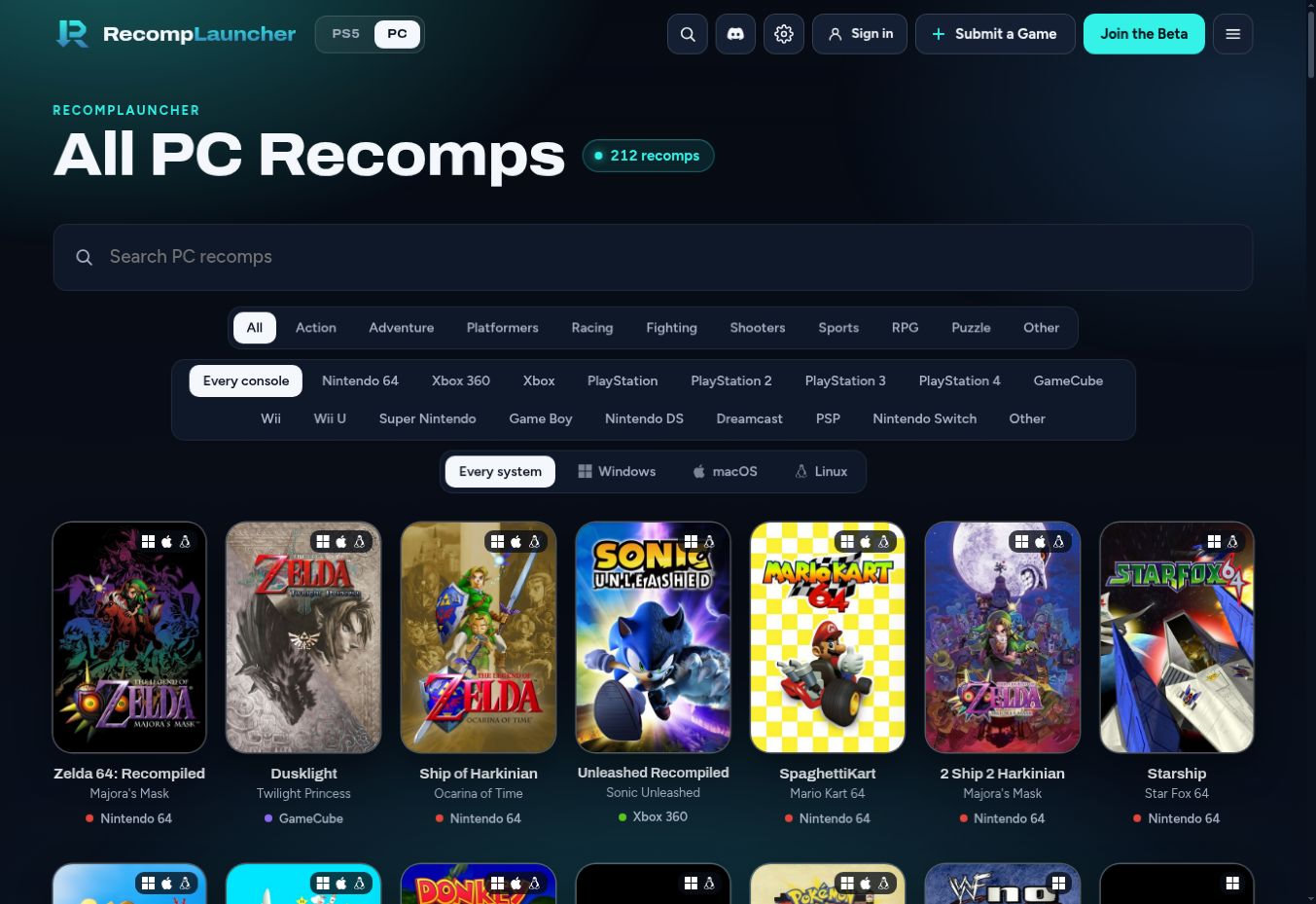Select the Adventure genre filter
This screenshot has height=904, width=1316.
coord(402,328)
